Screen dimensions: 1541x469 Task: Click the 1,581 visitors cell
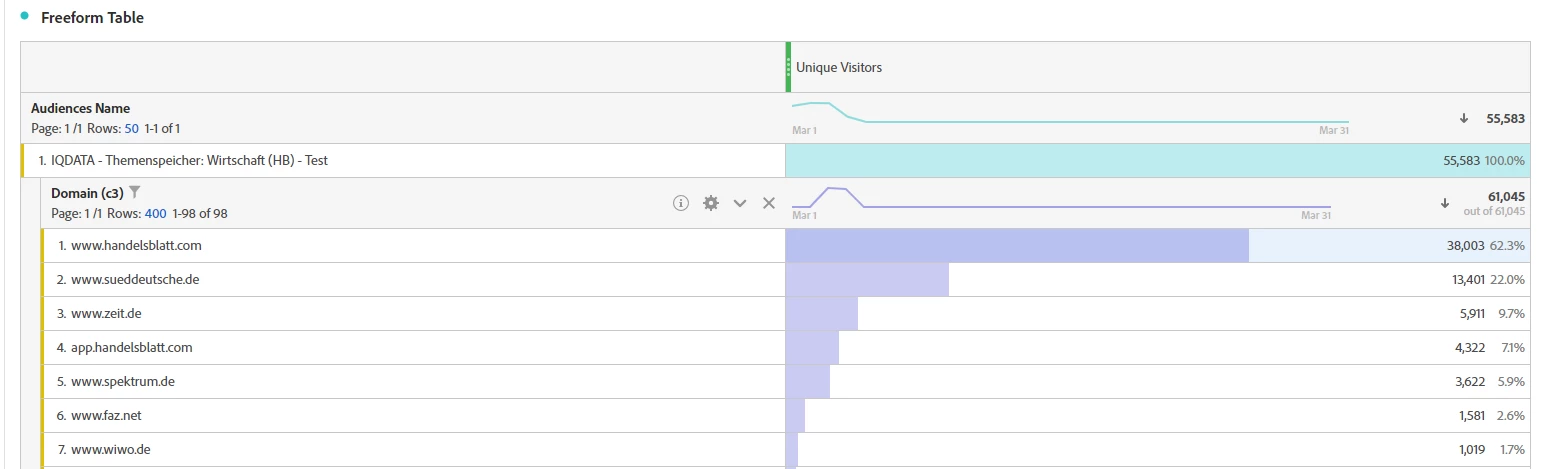pos(1158,415)
